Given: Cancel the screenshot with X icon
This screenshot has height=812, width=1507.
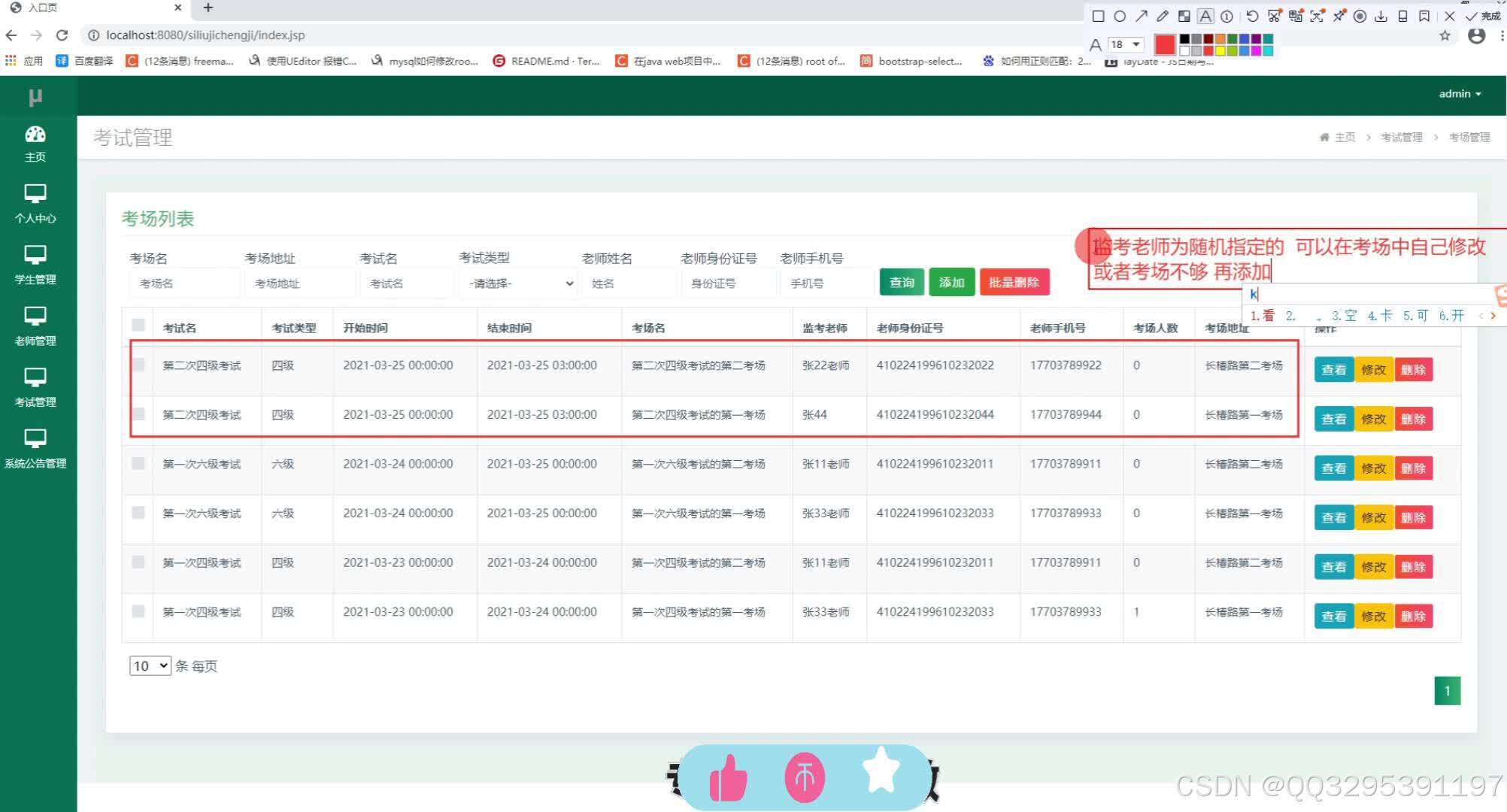Looking at the screenshot, I should click(1450, 16).
